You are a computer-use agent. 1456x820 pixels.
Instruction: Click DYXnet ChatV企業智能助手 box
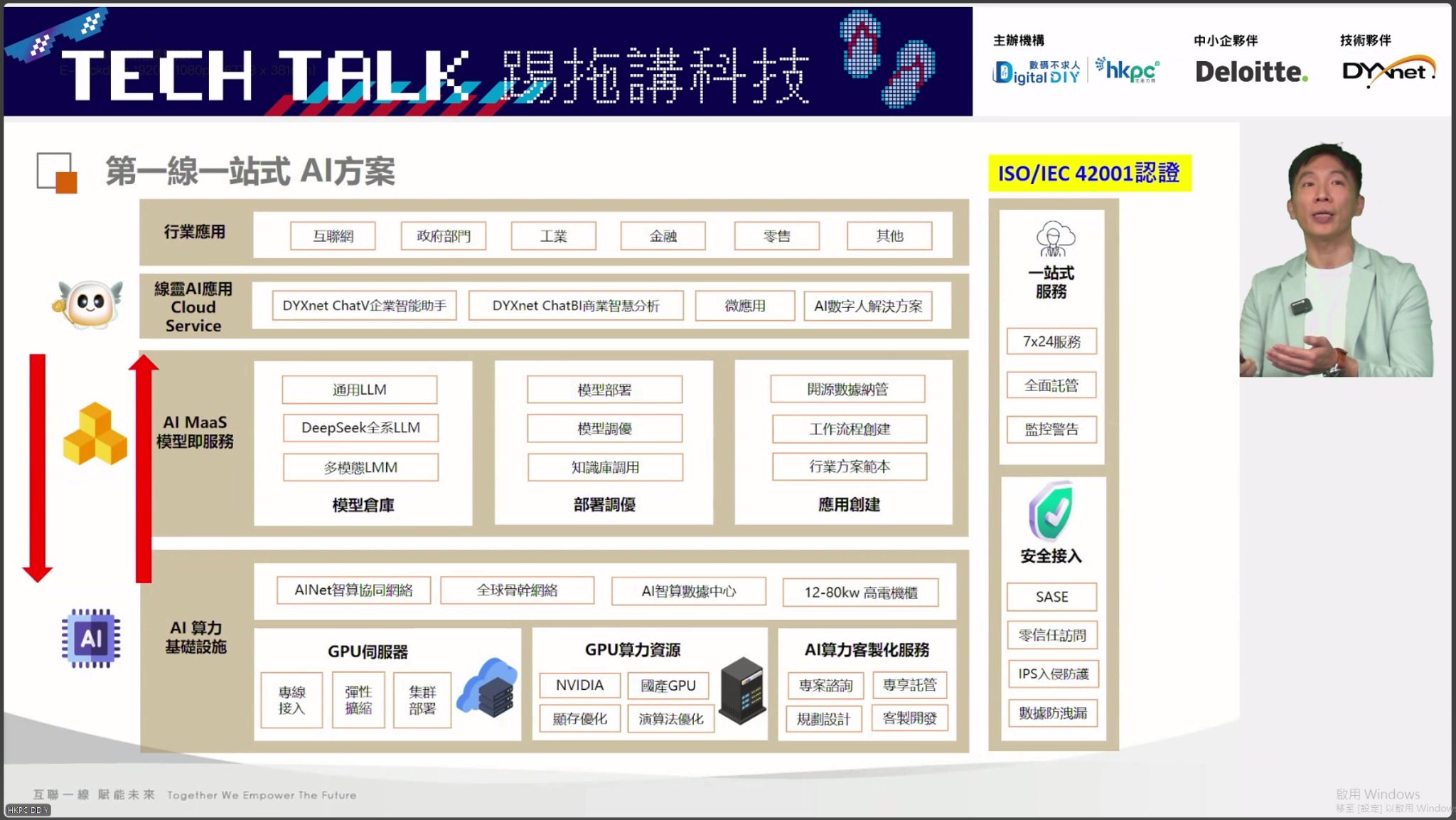(x=365, y=306)
